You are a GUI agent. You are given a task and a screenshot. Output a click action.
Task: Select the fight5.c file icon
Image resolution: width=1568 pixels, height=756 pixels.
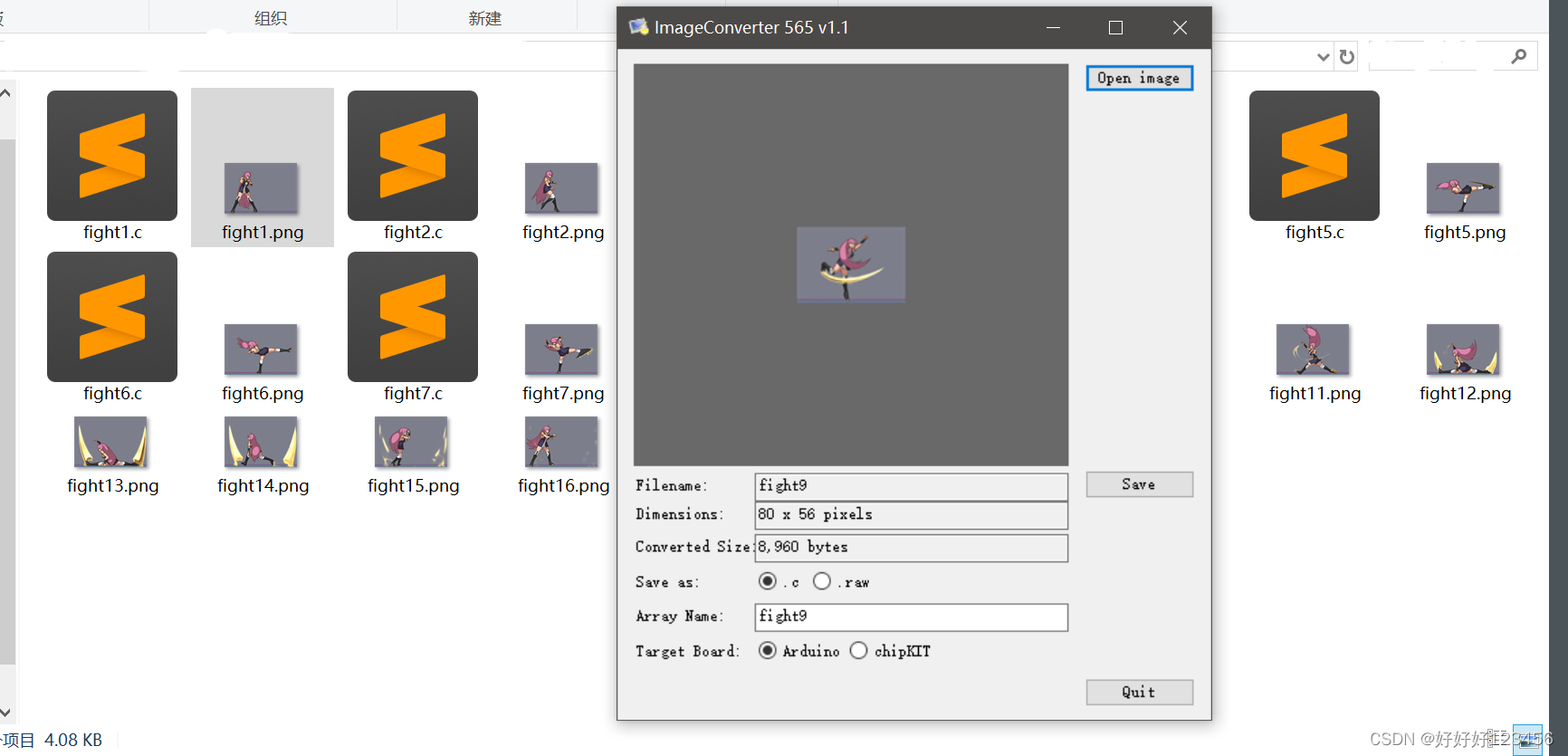(1315, 156)
